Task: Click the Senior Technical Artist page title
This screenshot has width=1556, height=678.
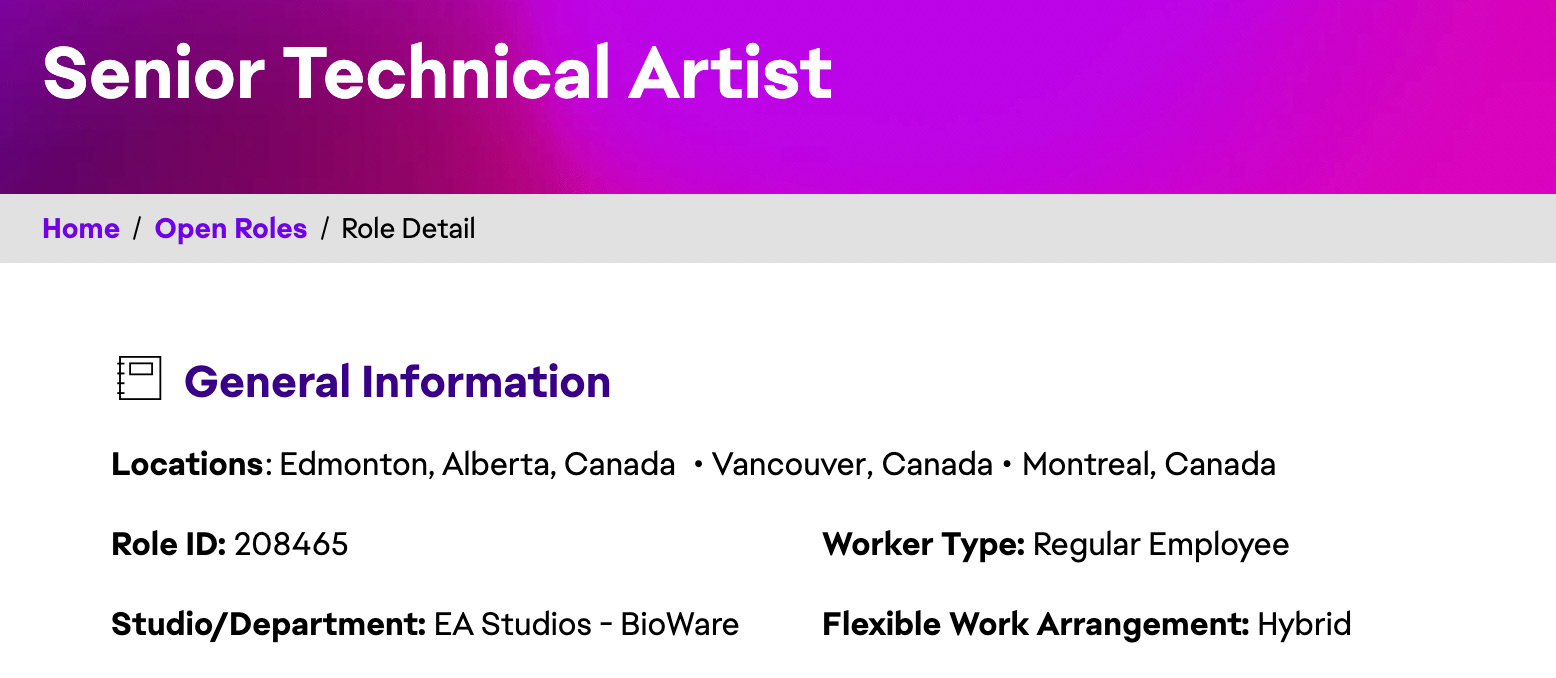Action: [x=438, y=72]
